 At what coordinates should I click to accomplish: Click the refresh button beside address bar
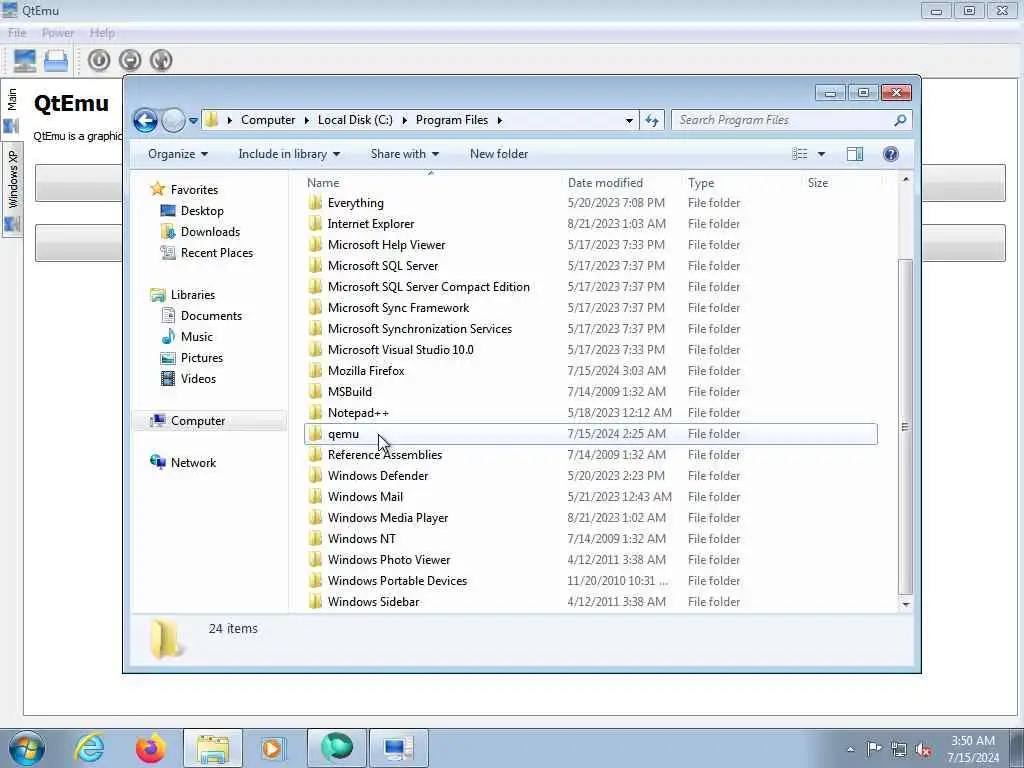coord(652,120)
